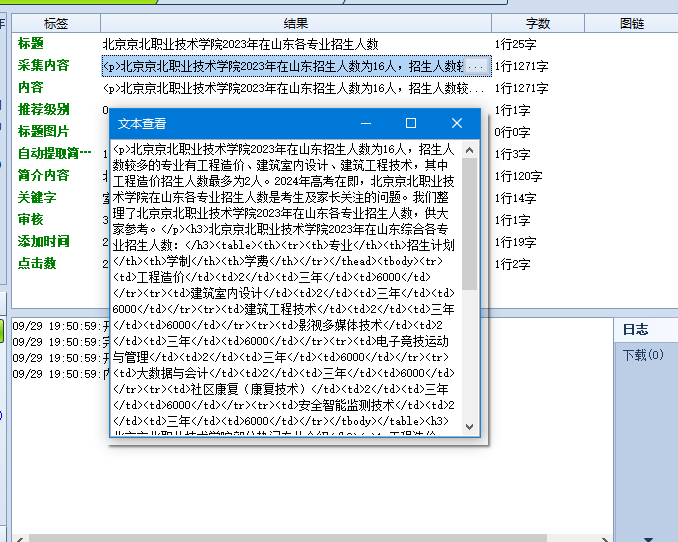Click the 1行3字 count cell
Viewport: 678px width, 542px height.
click(x=512, y=154)
